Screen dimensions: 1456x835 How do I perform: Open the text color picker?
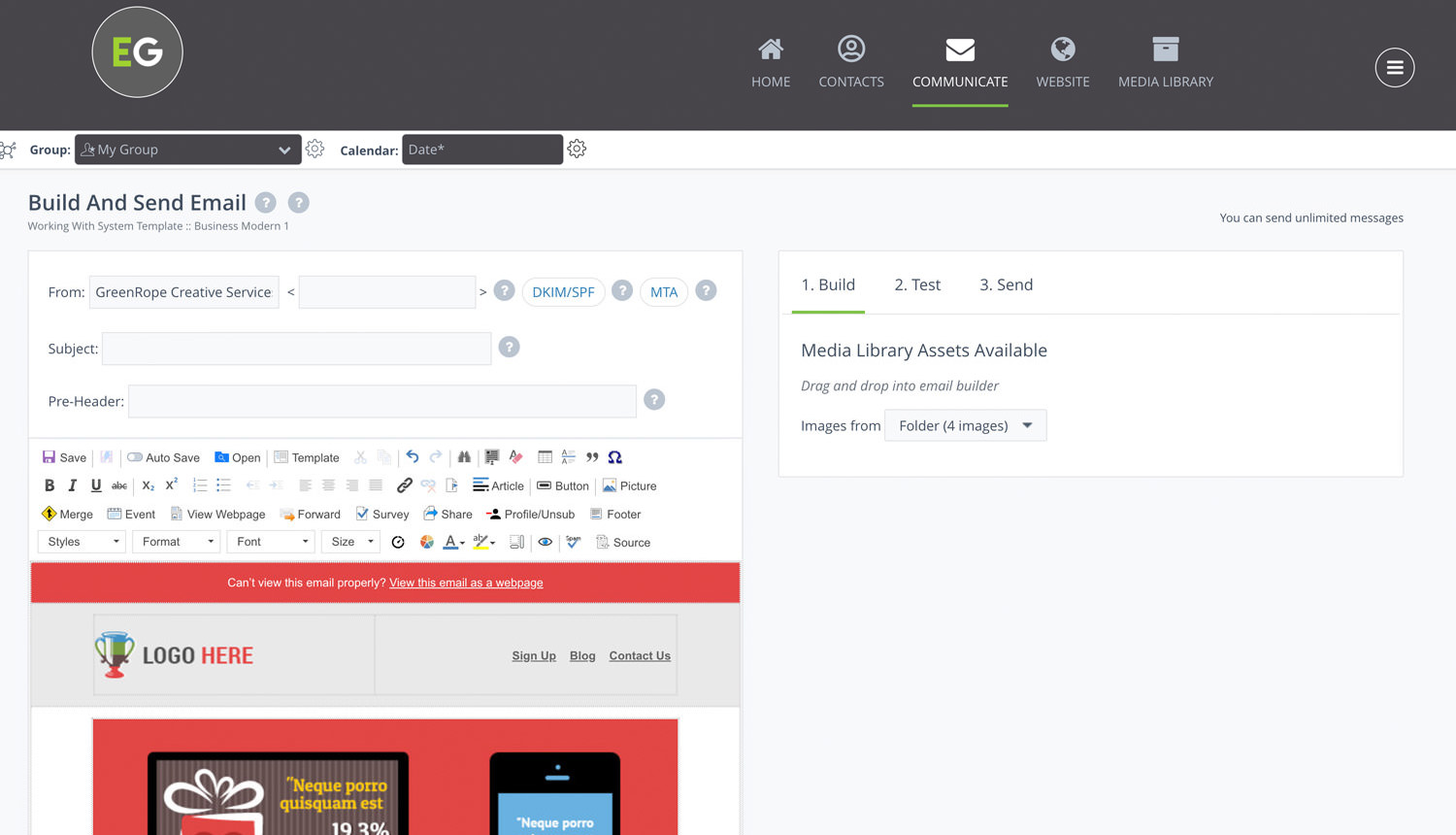[454, 542]
